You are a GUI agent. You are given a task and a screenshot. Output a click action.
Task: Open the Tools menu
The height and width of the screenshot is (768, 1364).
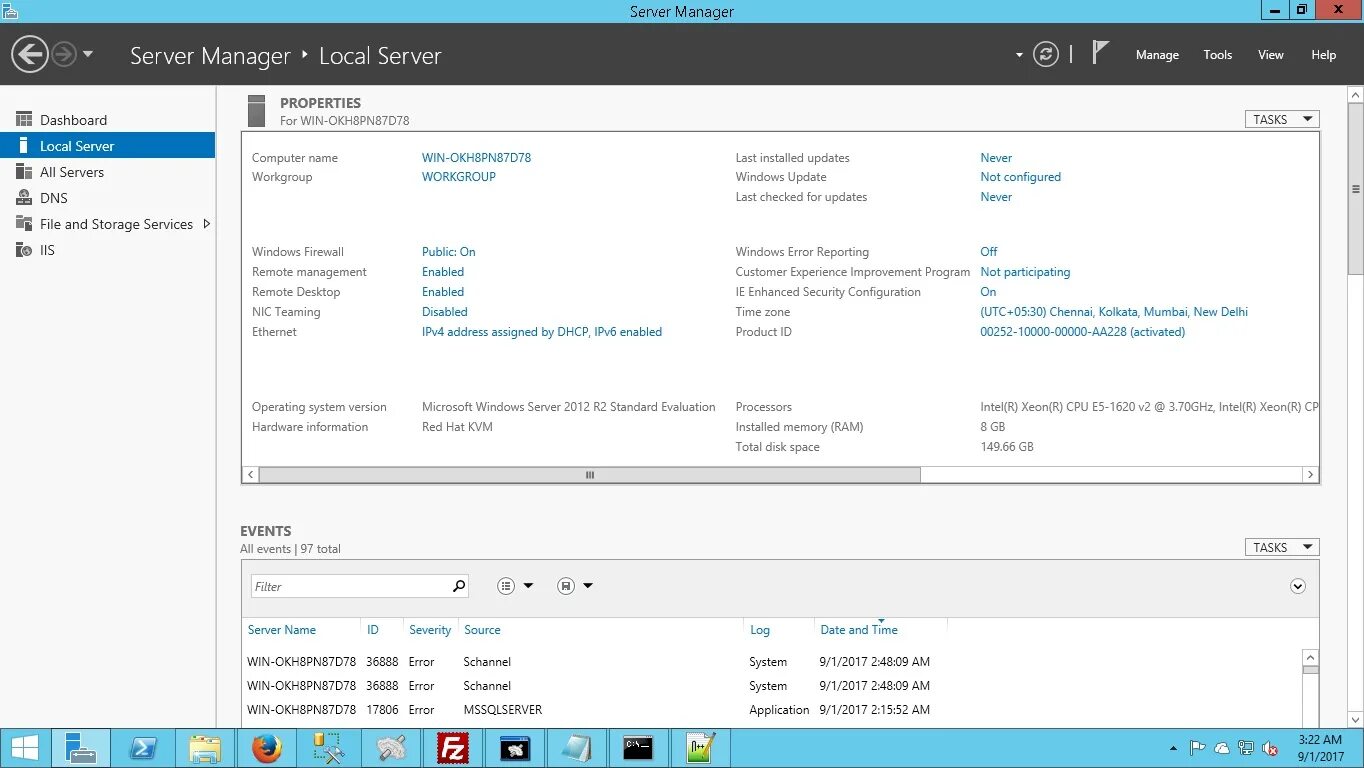[1217, 55]
